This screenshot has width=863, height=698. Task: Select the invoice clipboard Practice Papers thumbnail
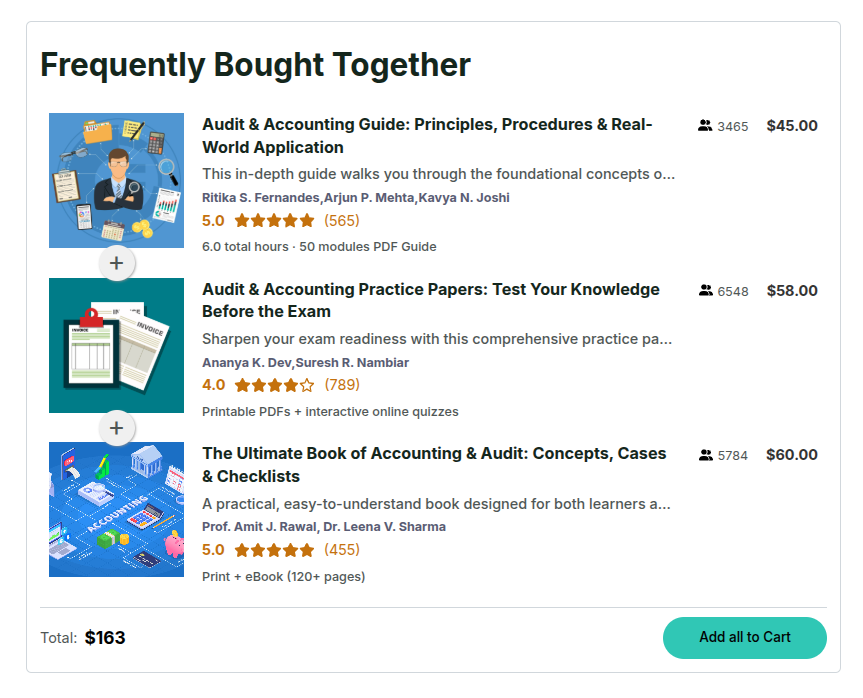pos(117,345)
